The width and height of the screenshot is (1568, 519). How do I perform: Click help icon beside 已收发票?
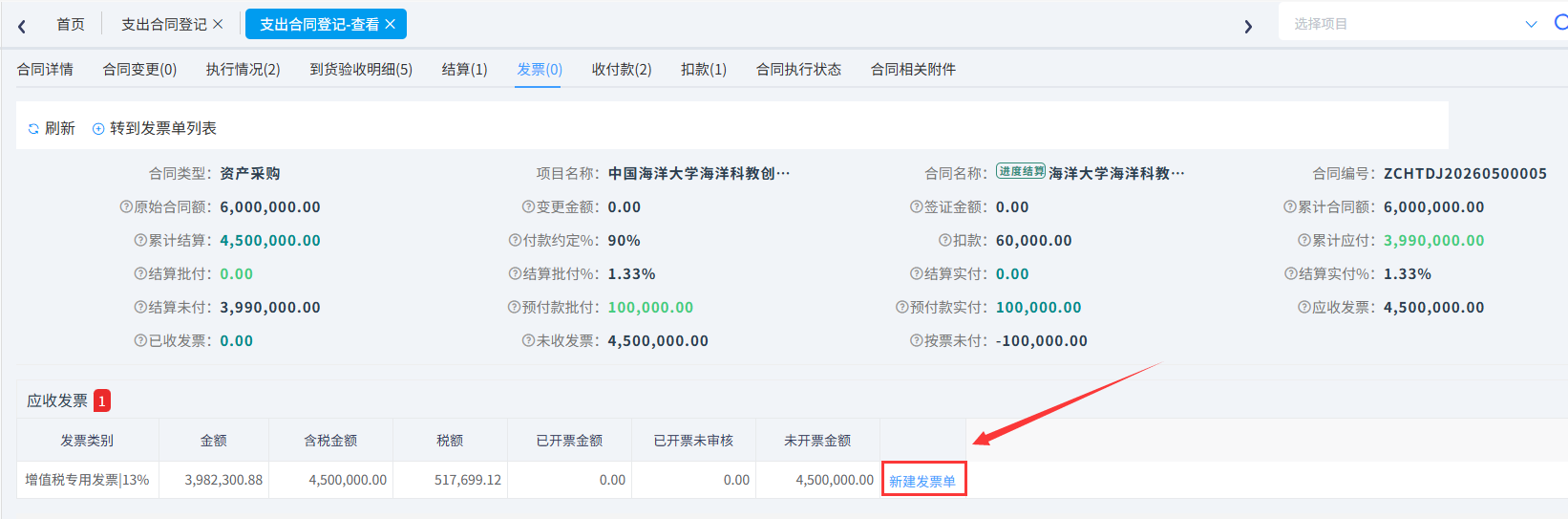[140, 340]
